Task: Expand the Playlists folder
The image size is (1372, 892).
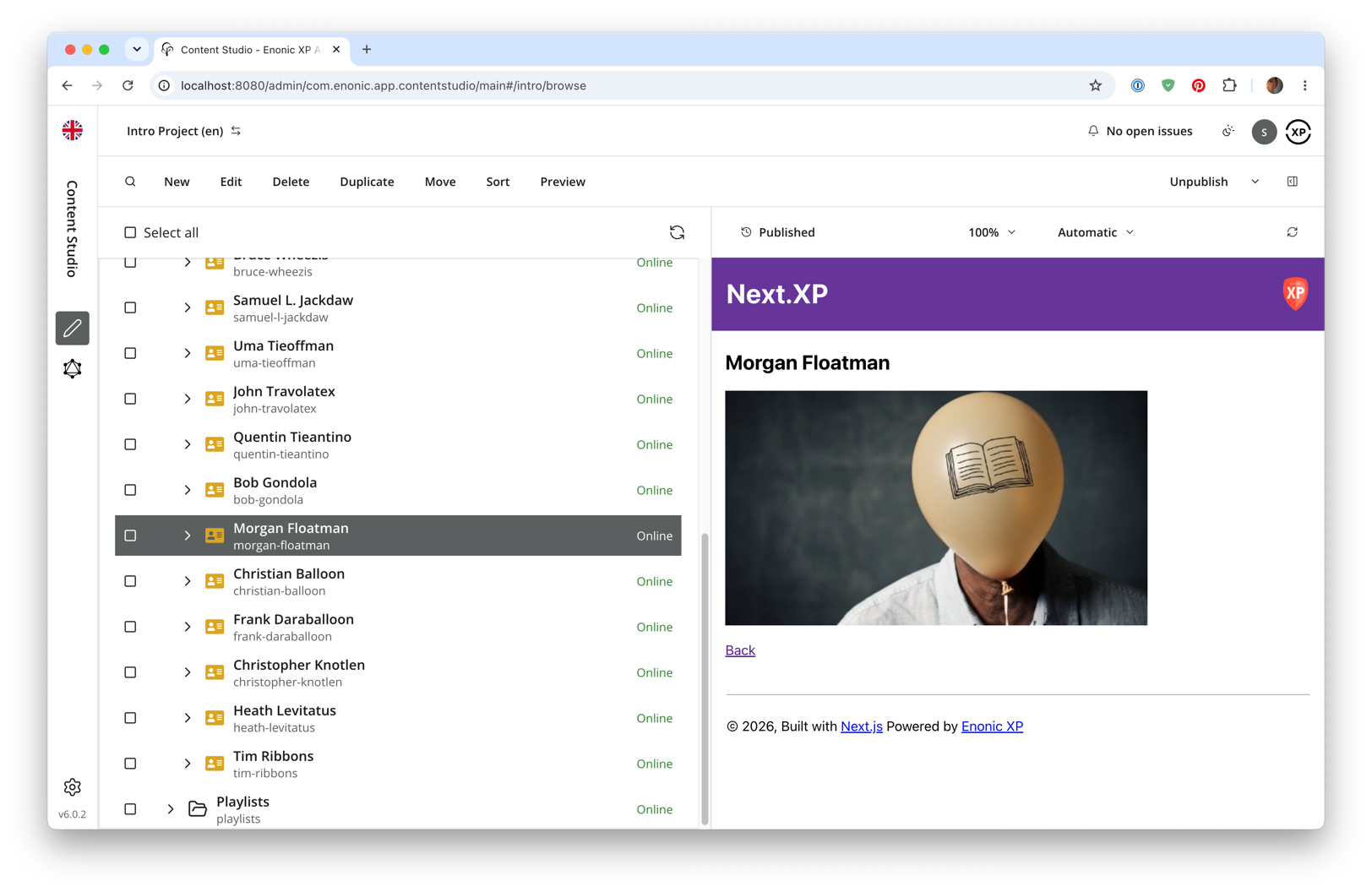Action: (171, 809)
